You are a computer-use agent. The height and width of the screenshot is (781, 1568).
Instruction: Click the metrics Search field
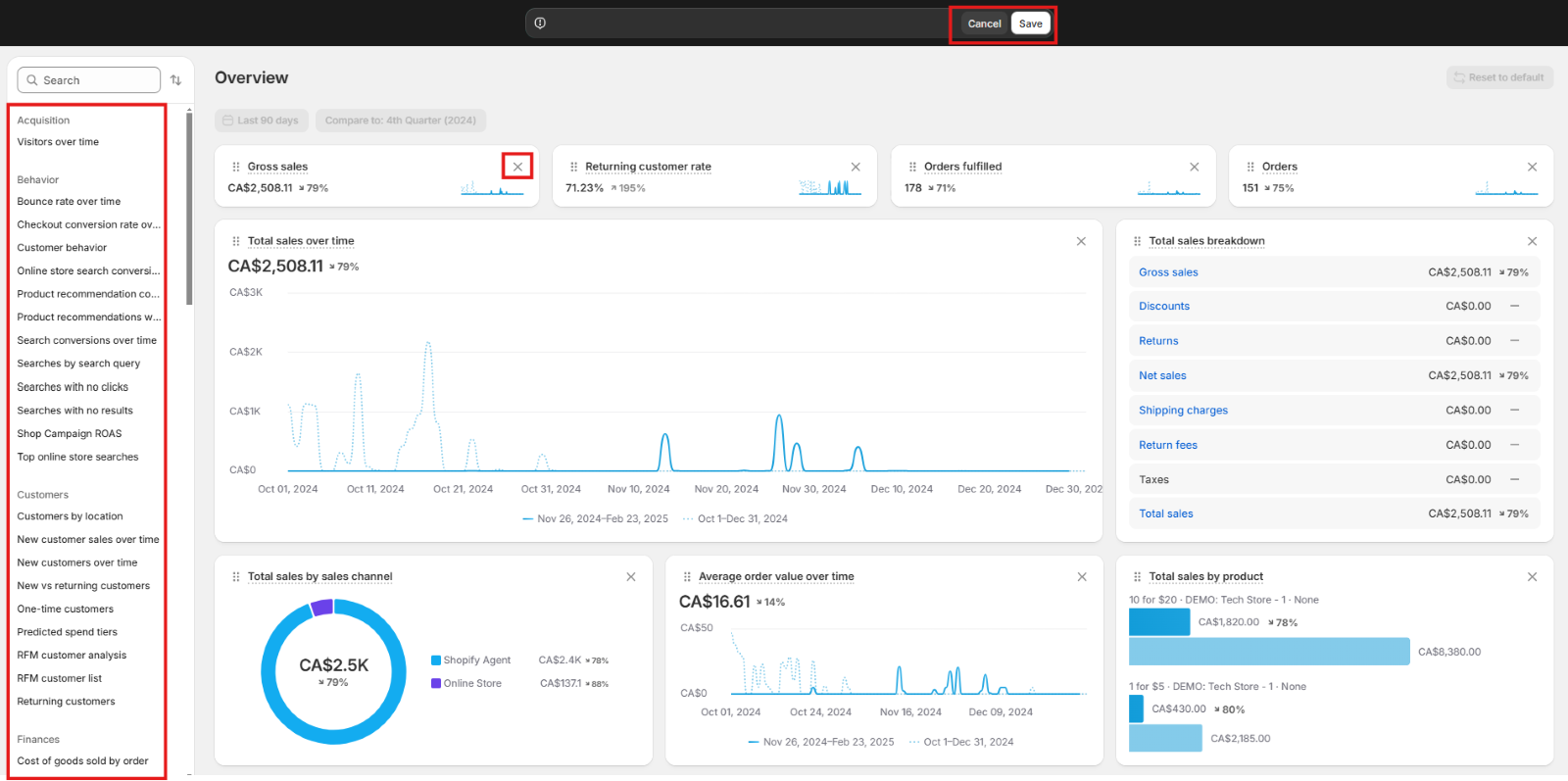89,80
